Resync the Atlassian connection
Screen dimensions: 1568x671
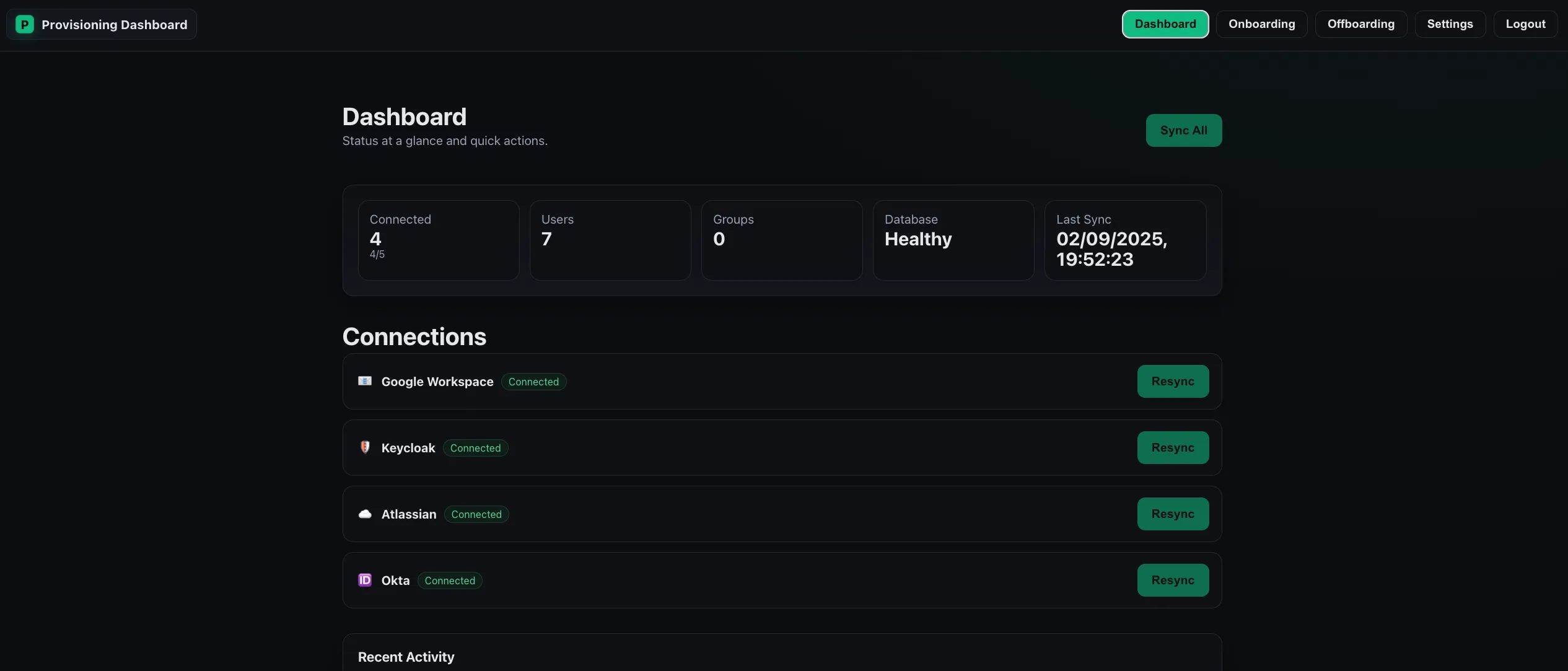point(1173,514)
